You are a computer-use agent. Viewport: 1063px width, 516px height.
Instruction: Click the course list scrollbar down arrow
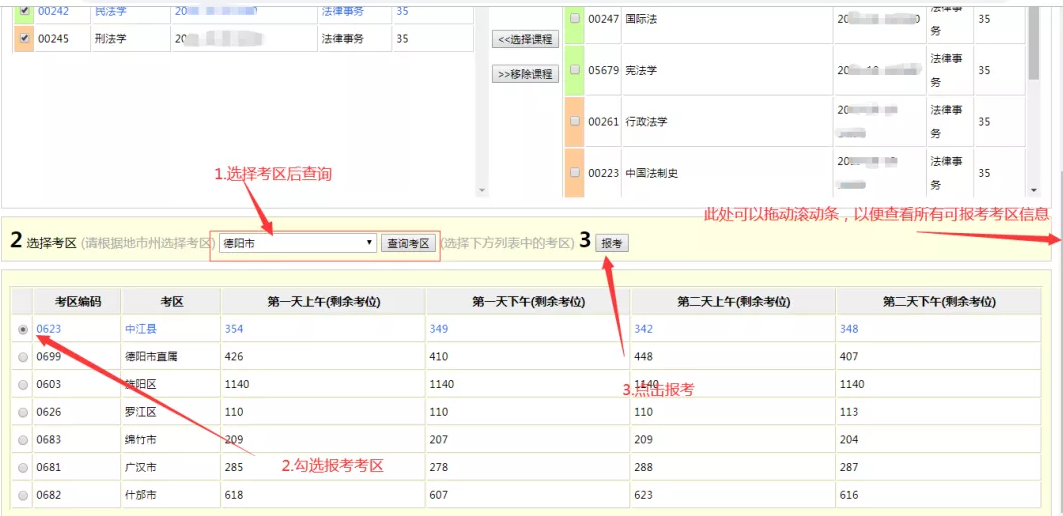pyautogui.click(x=1034, y=191)
